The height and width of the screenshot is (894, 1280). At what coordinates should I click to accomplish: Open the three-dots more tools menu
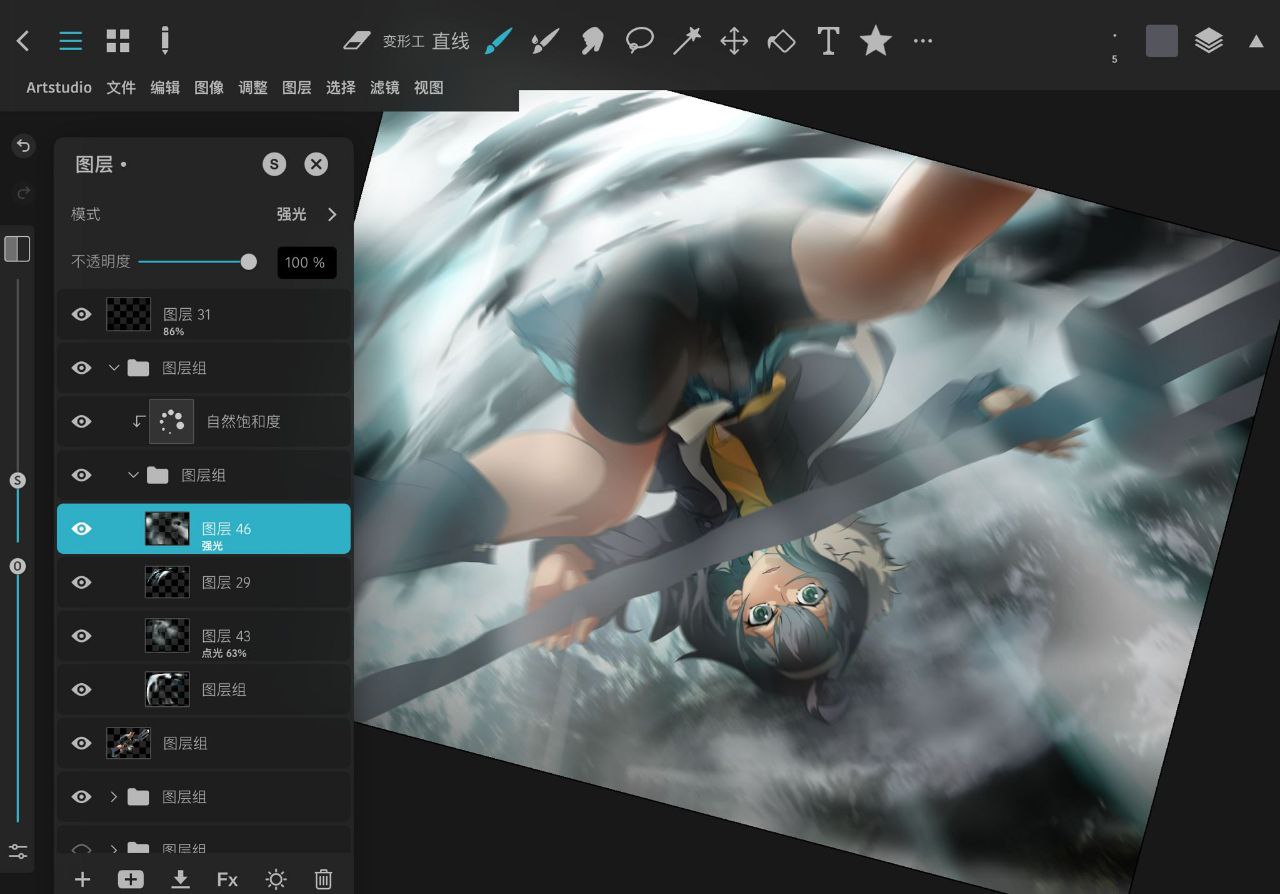[923, 41]
